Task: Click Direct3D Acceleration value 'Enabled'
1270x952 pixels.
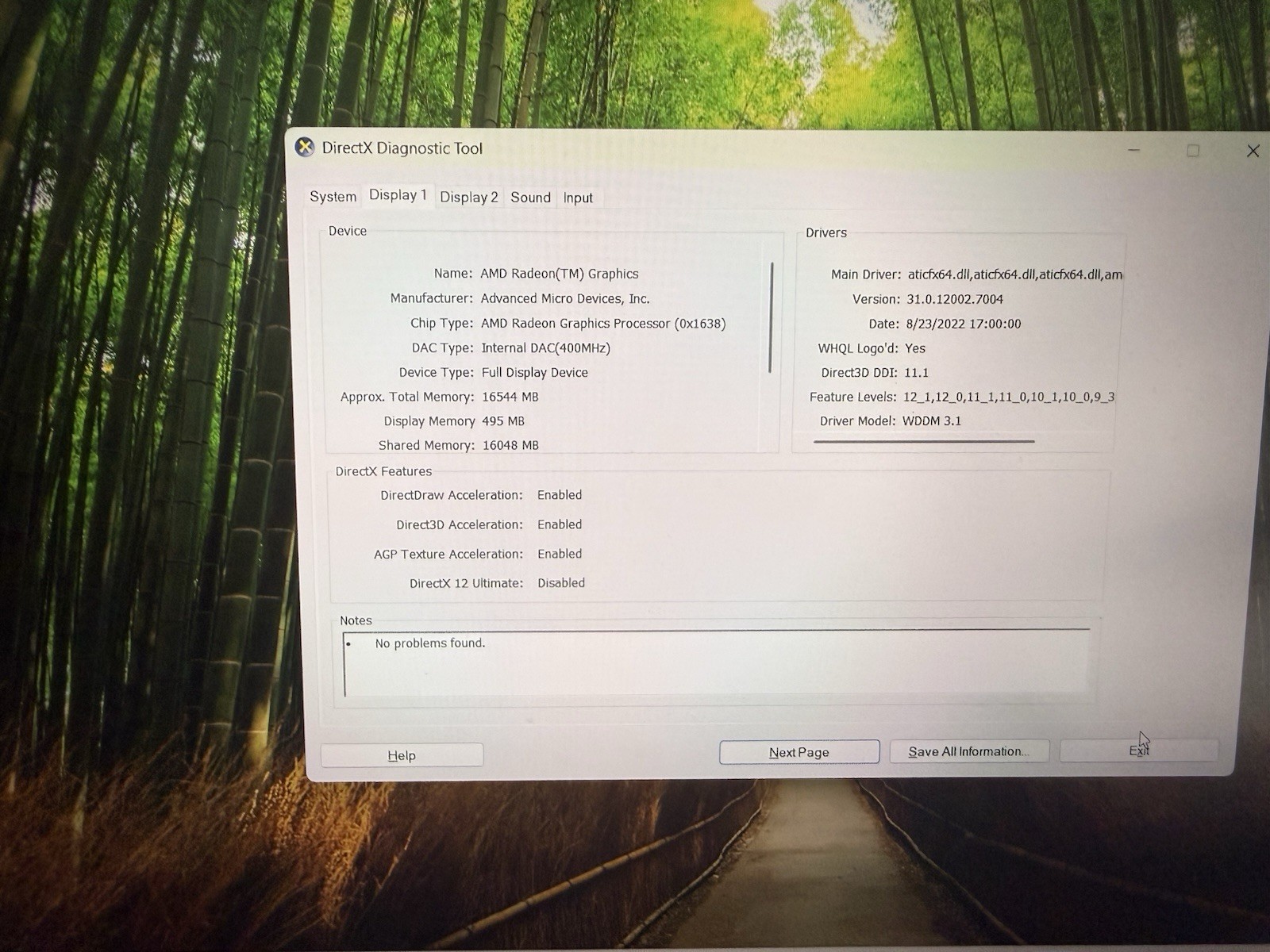Action: point(560,524)
